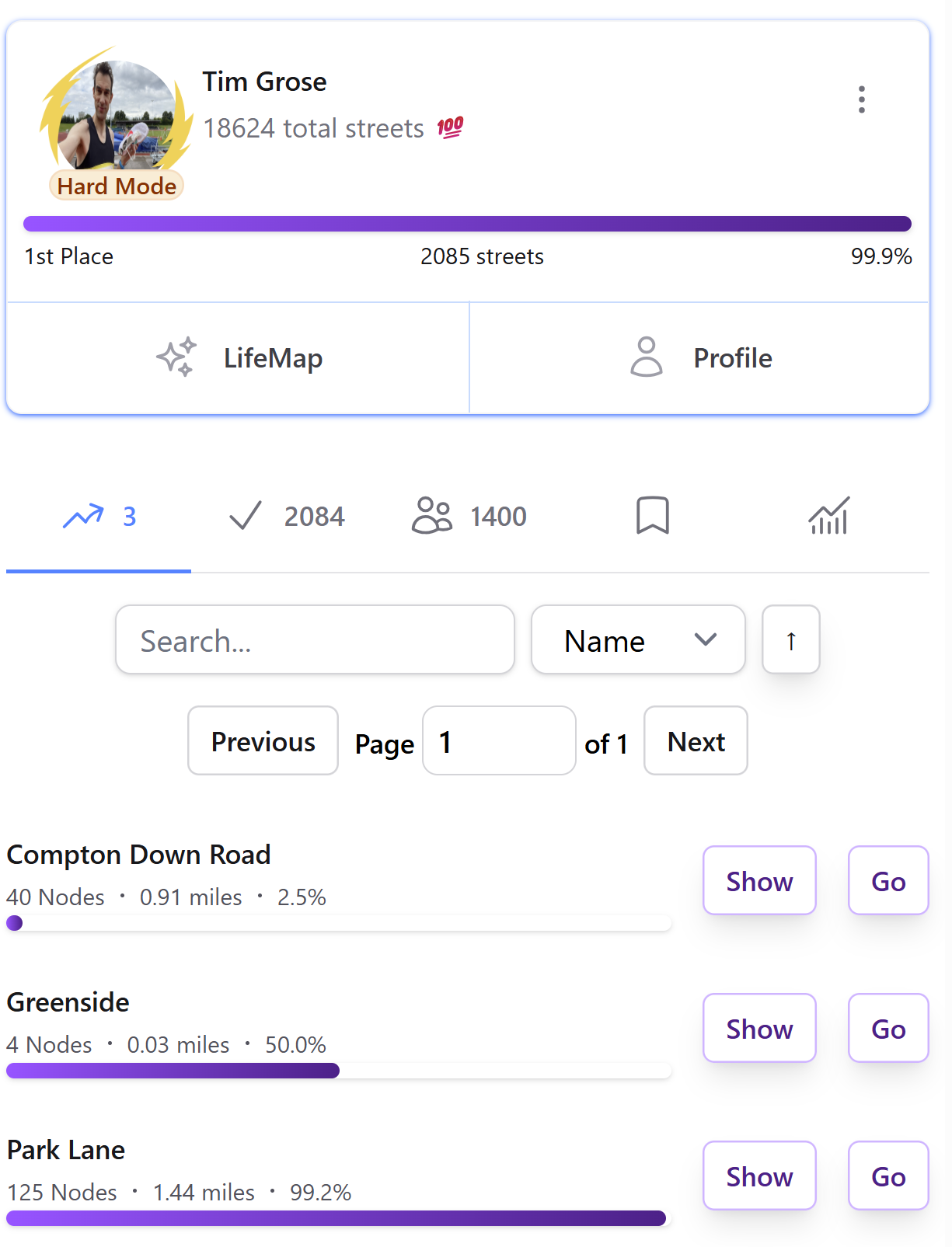Click the in-progress trending arrow icon

[83, 515]
